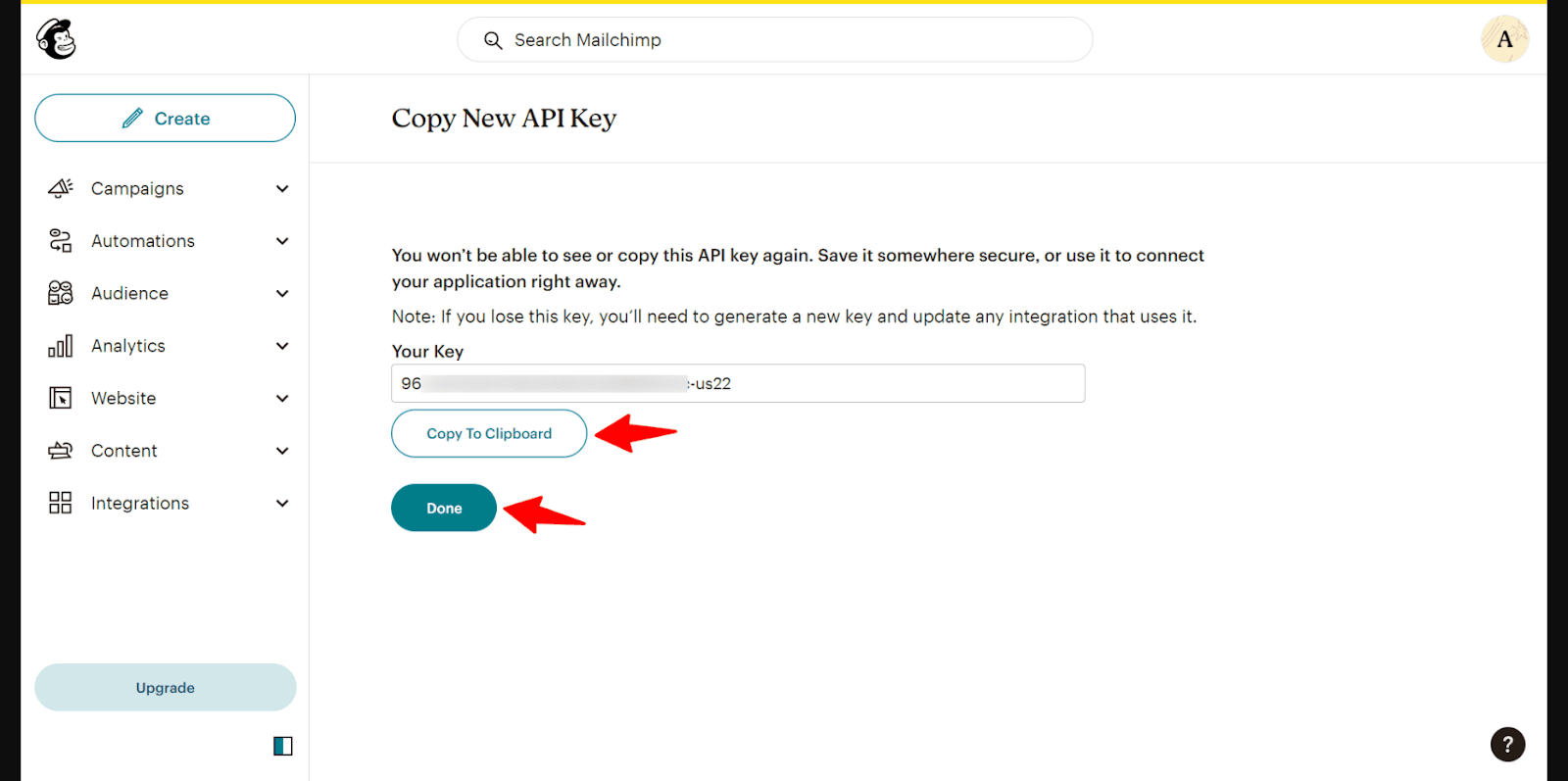Click the 'You won't be able to see' warning
1568x781 pixels.
click(x=798, y=268)
